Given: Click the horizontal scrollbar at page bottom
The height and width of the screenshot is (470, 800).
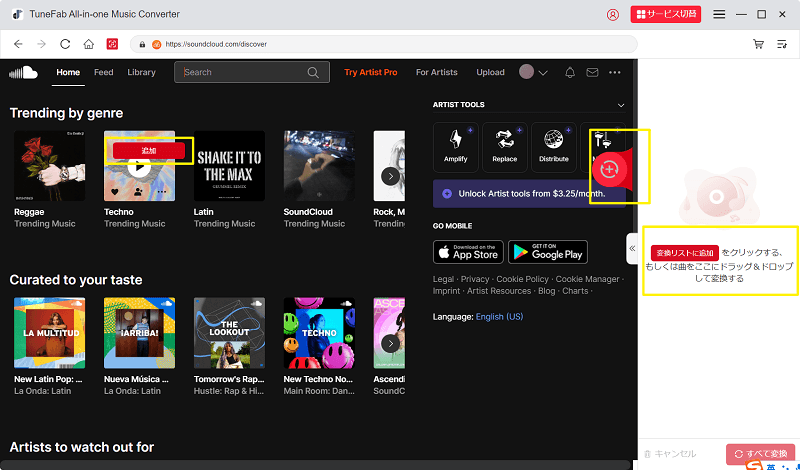Looking at the screenshot, I should (316, 465).
